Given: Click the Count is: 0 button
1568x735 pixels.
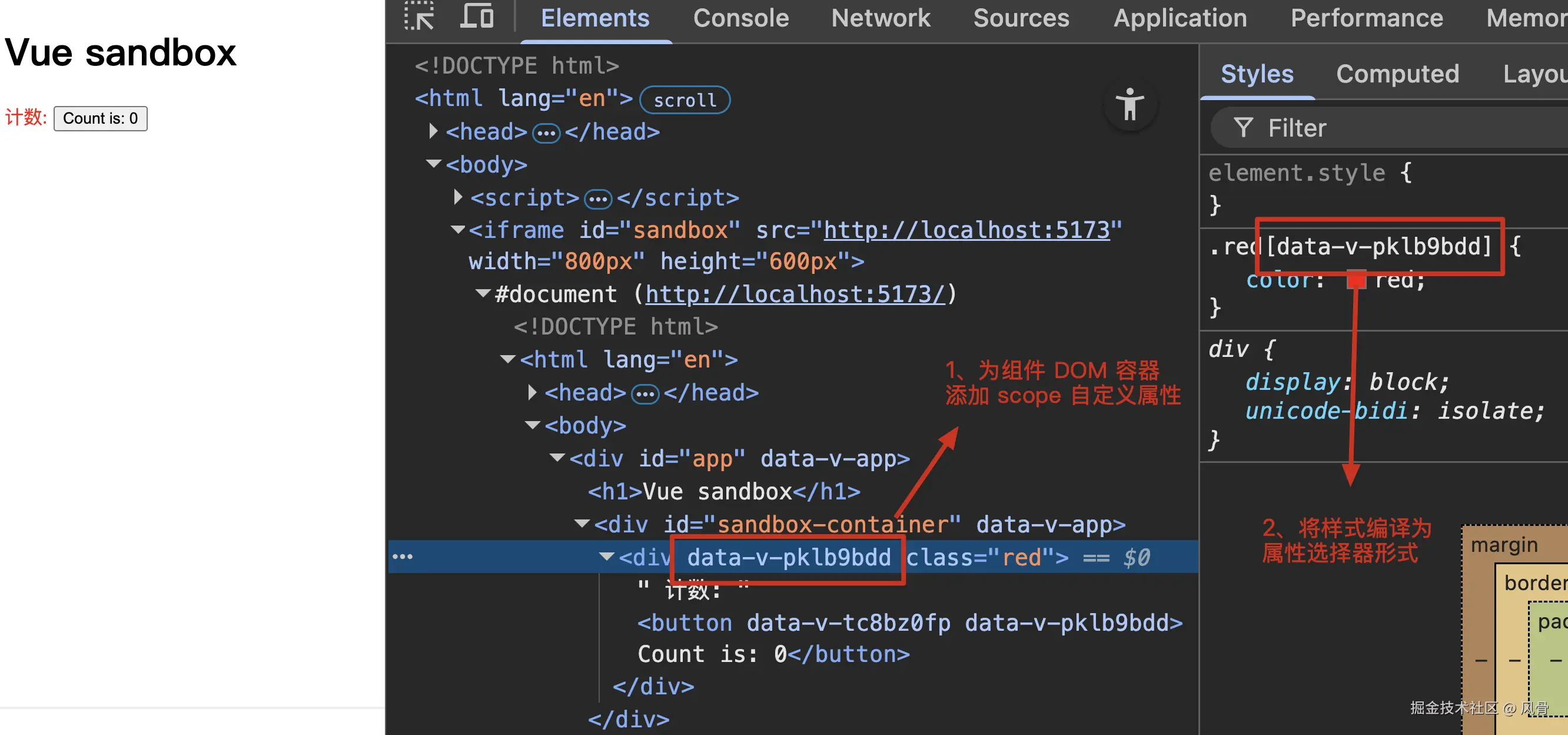Looking at the screenshot, I should tap(101, 118).
